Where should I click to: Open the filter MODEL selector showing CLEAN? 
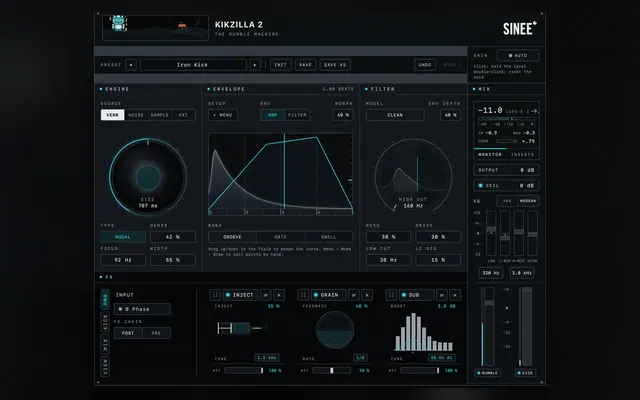395,115
